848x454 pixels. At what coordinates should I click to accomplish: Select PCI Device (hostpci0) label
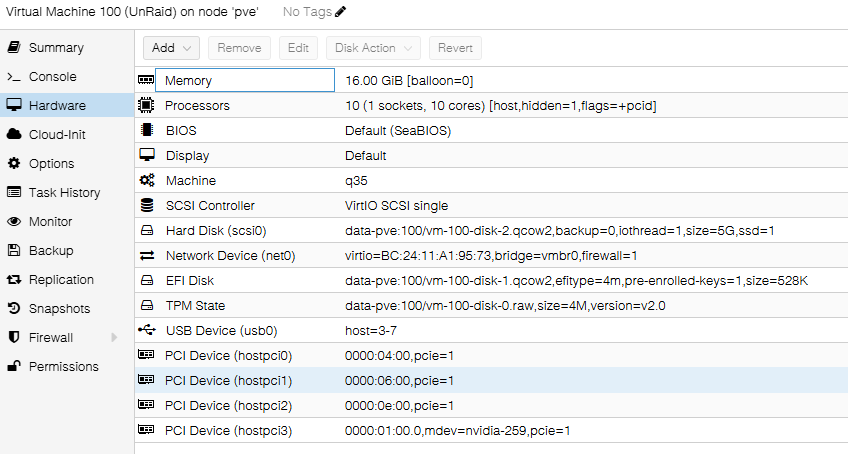click(x=228, y=356)
